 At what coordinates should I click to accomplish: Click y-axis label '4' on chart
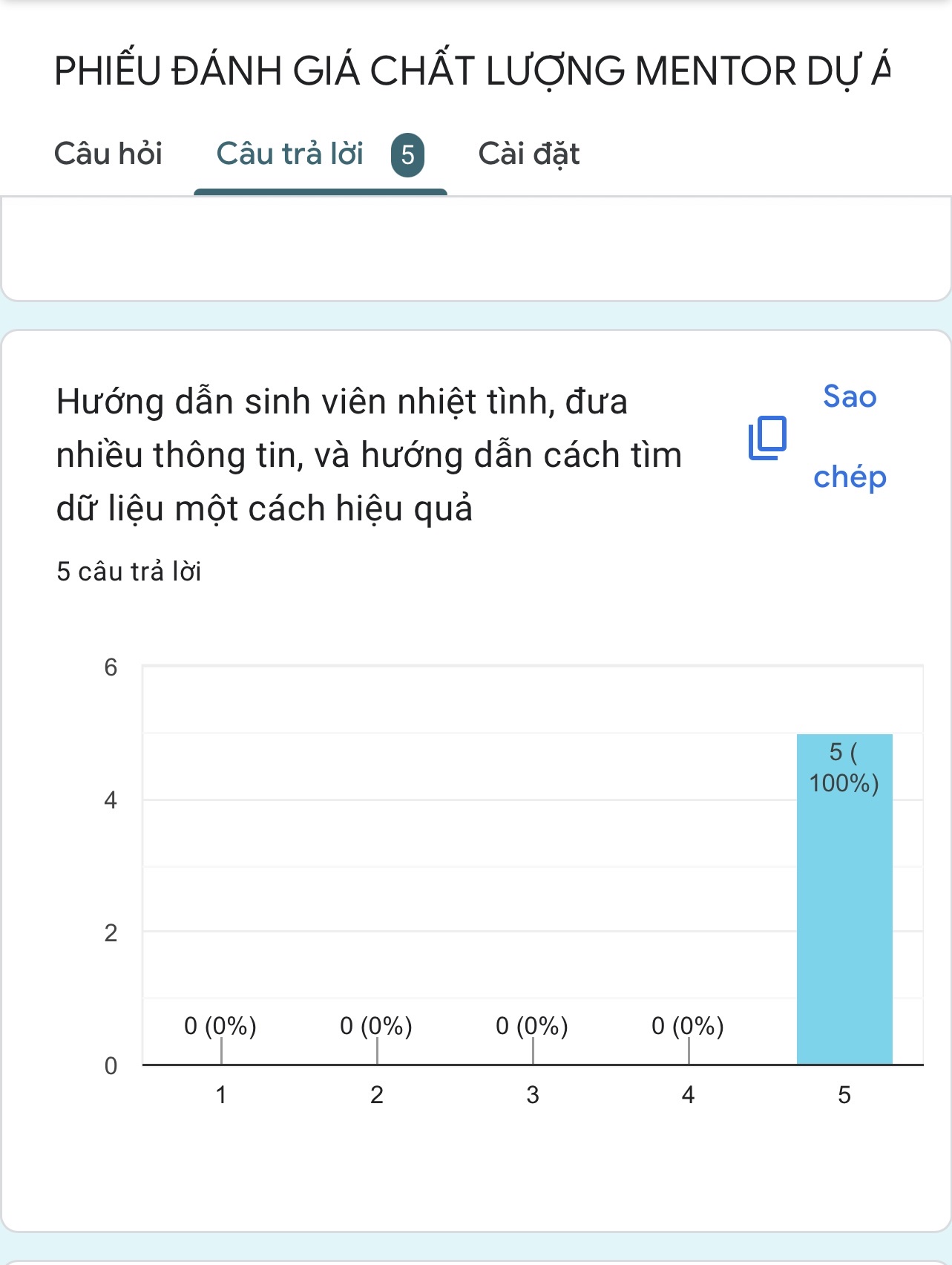coord(111,800)
